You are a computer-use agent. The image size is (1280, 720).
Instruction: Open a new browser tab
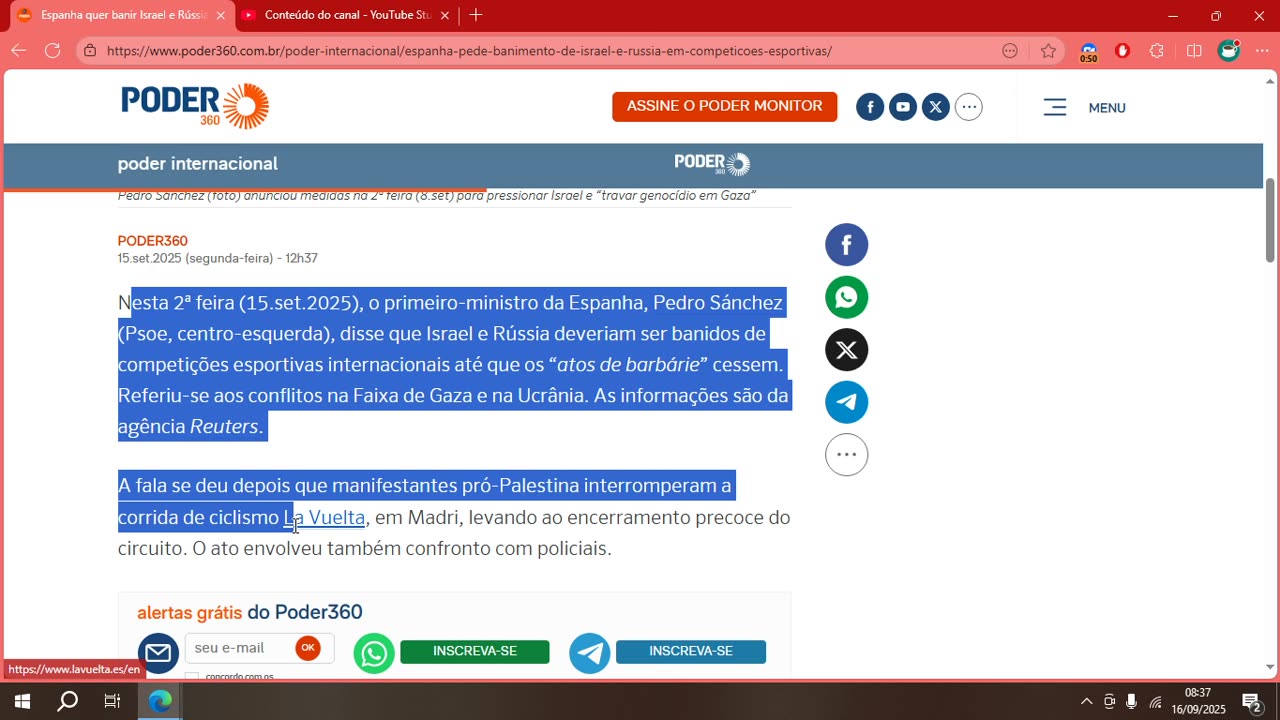pos(476,15)
